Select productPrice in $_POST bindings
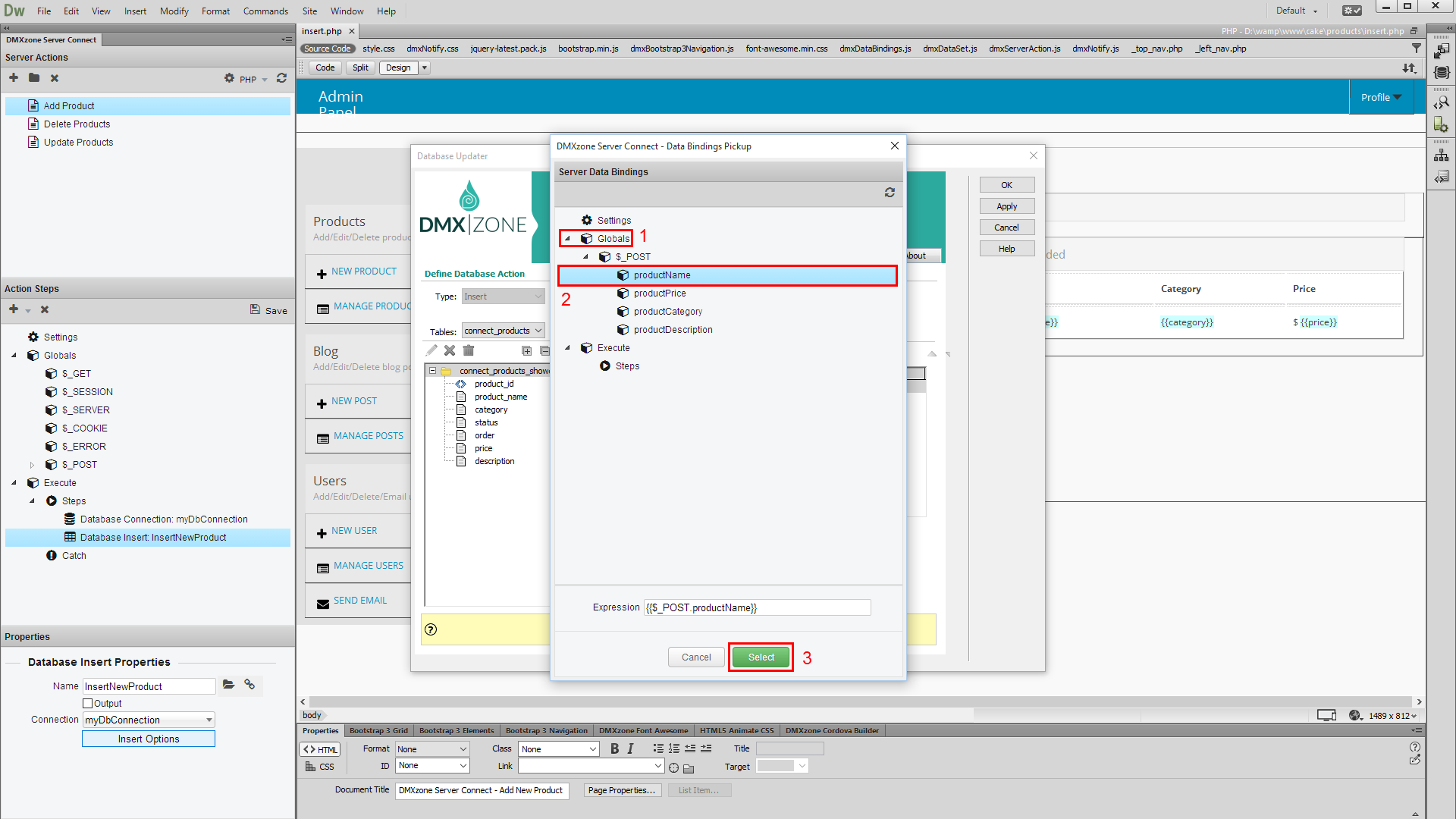The image size is (1456, 819). (660, 293)
